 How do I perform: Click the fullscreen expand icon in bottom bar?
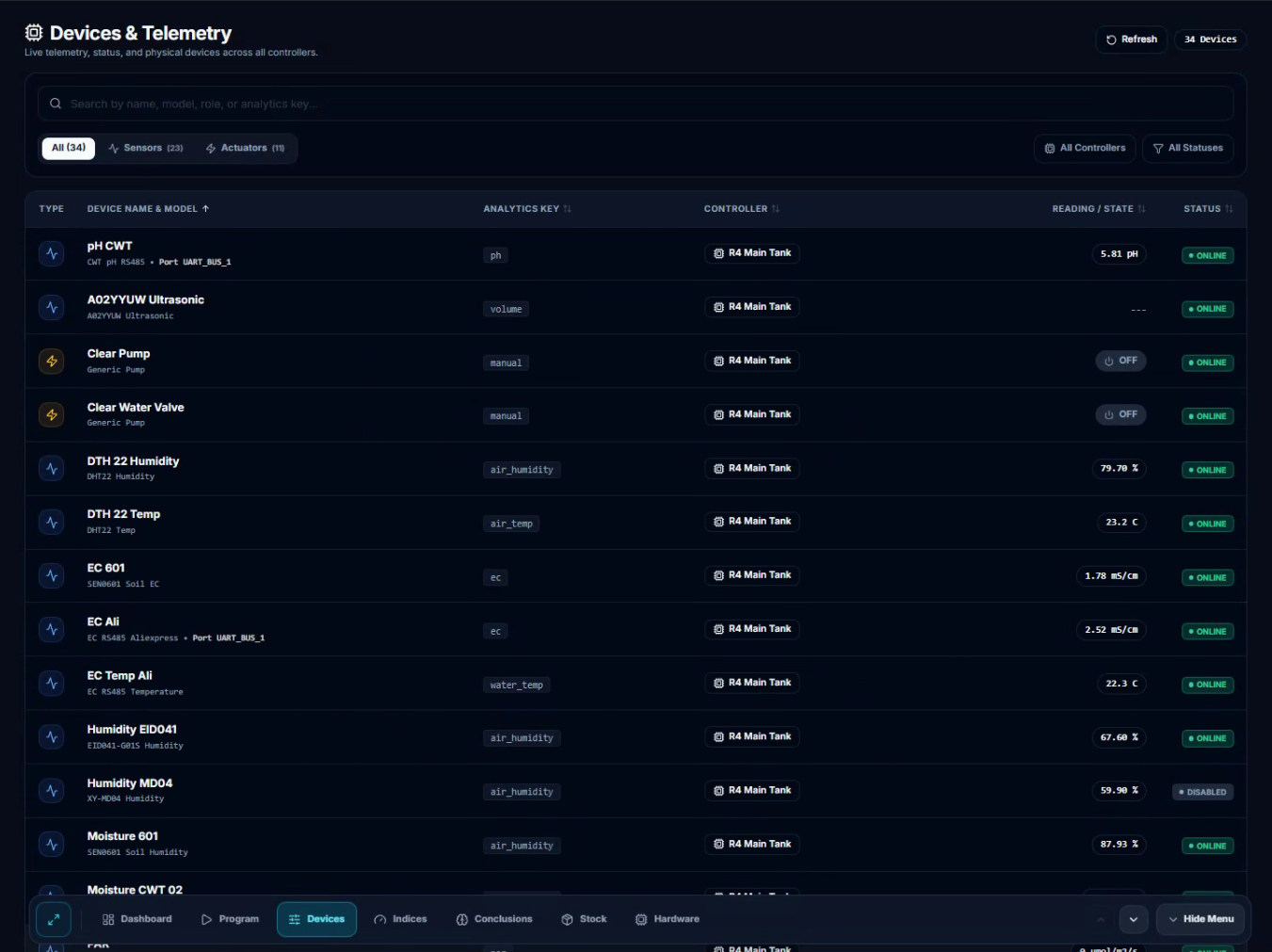pos(54,919)
